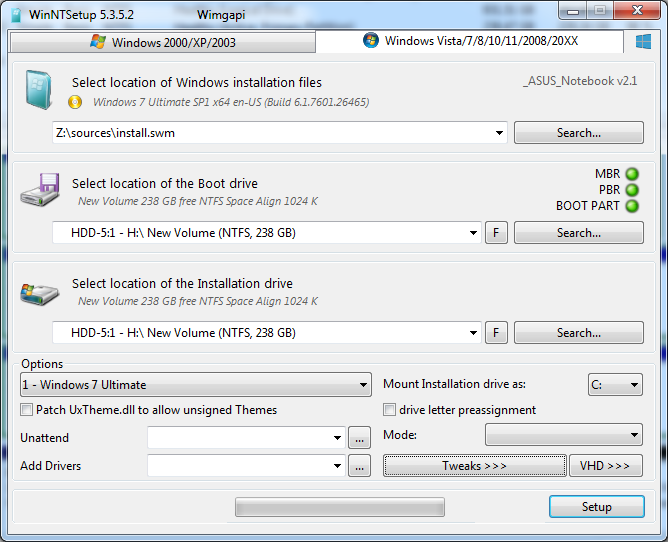Expand the Add Drivers dropdown

(337, 466)
